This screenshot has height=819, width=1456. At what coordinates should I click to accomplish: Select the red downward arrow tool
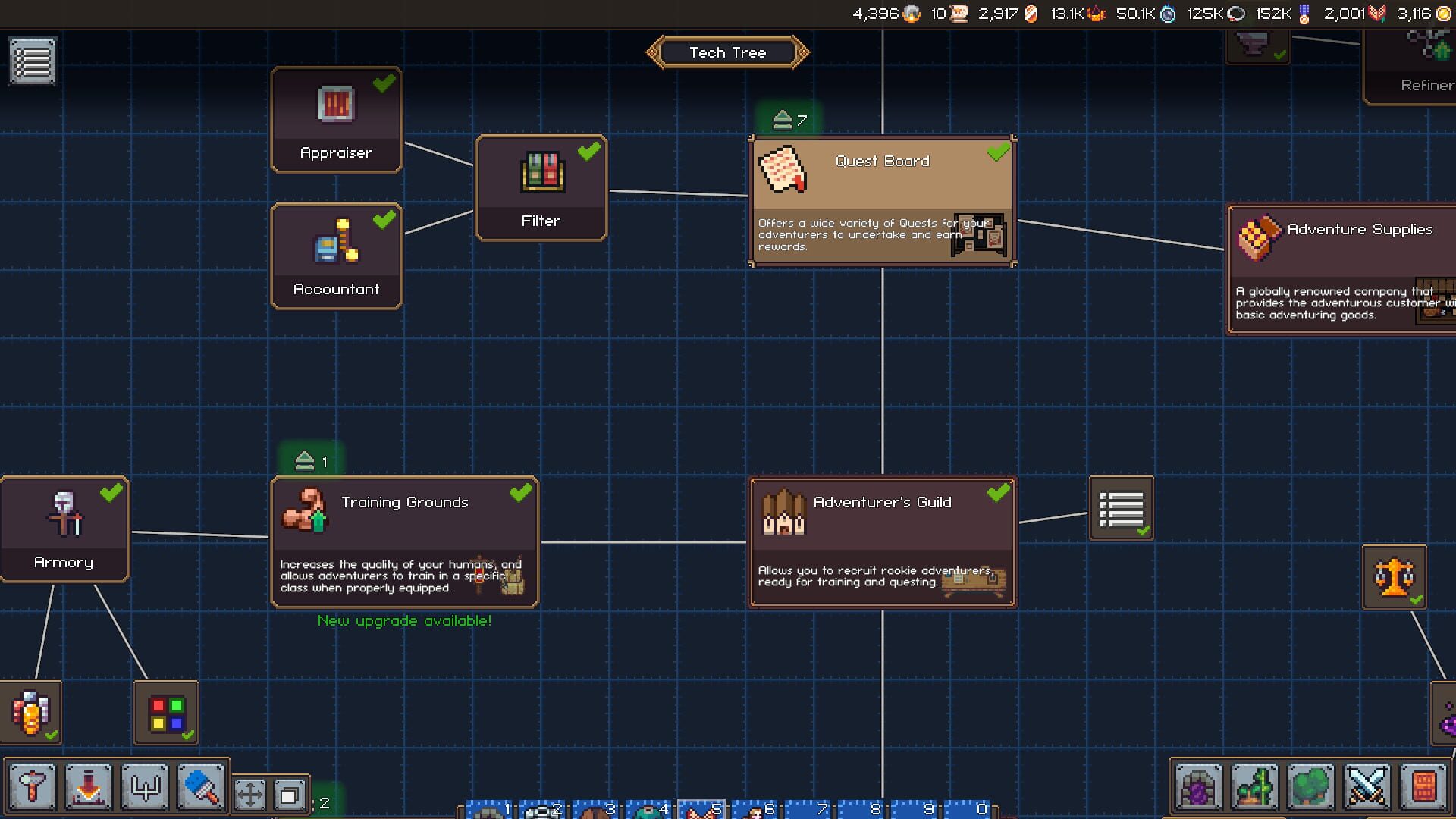(x=89, y=786)
